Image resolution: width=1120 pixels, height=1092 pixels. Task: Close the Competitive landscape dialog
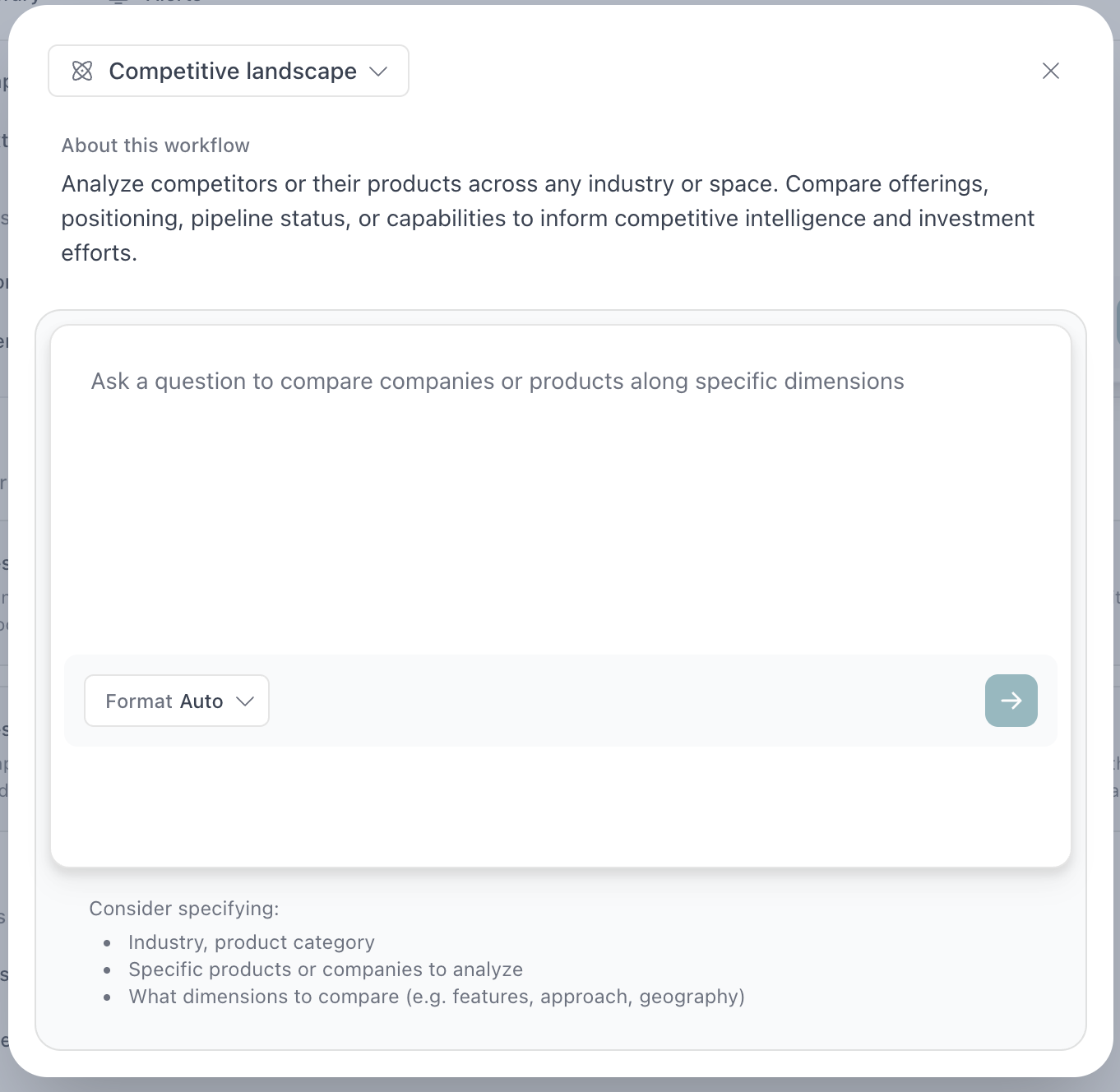[1050, 72]
